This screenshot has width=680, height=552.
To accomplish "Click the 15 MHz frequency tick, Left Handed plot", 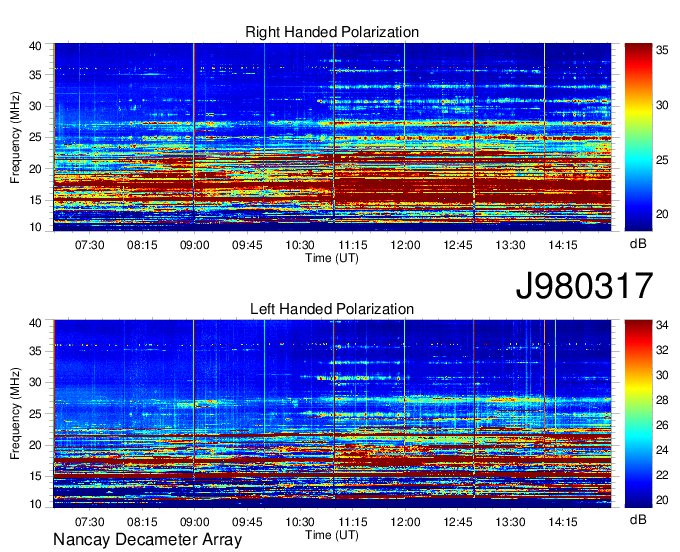I will [35, 477].
